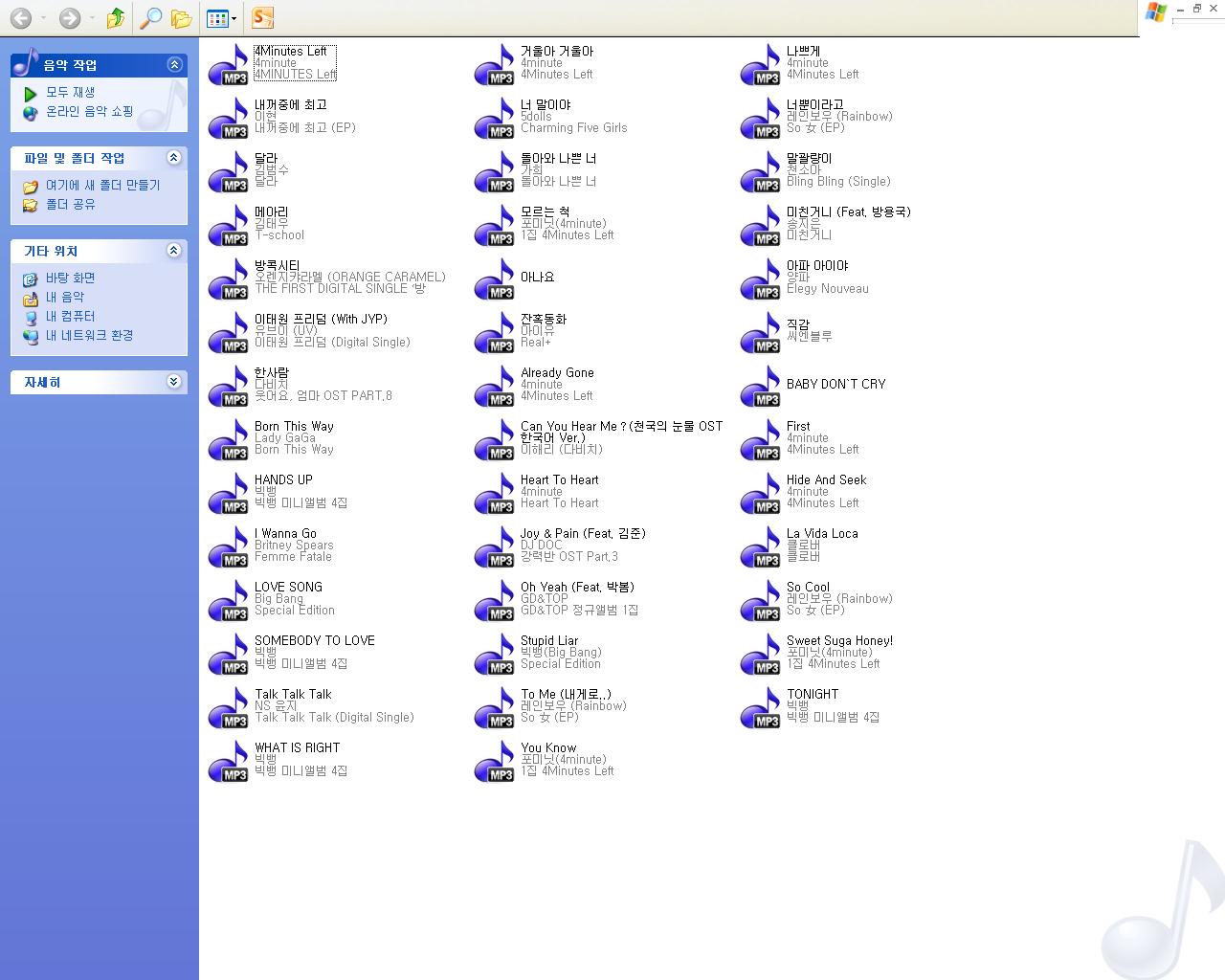
Task: Select the TONIGHT MP3 icon
Action: pyautogui.click(x=761, y=707)
